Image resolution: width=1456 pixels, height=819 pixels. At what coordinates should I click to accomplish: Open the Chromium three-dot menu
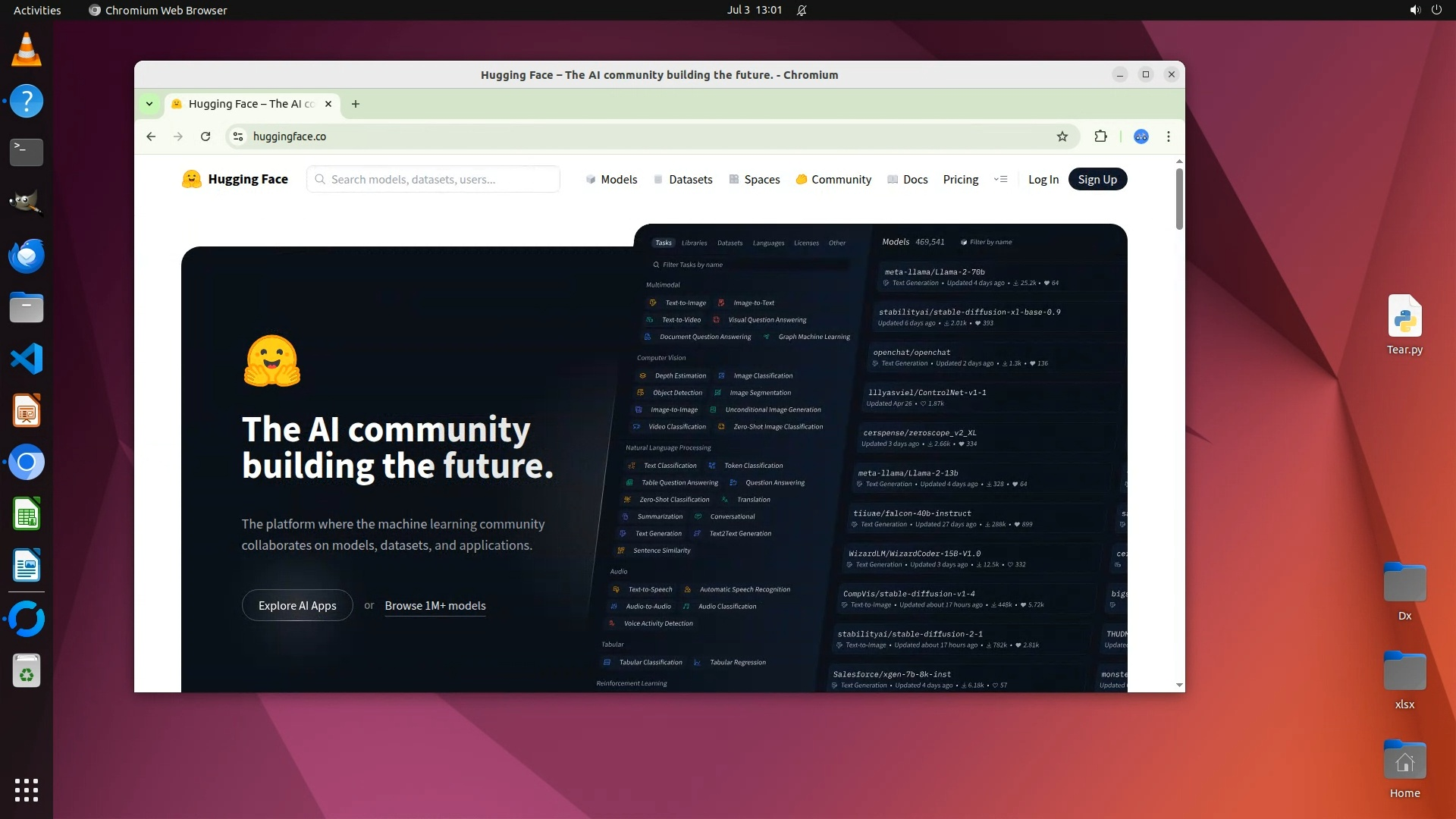[1168, 136]
